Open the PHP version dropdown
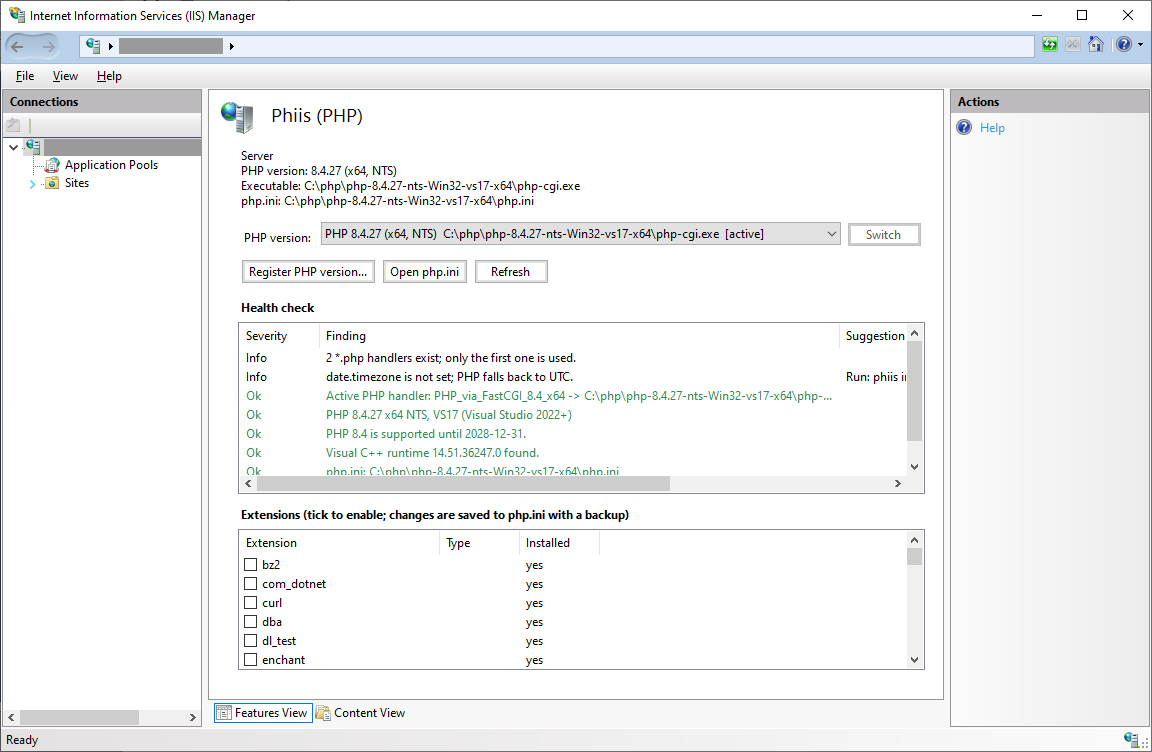The height and width of the screenshot is (752, 1152). [x=580, y=234]
